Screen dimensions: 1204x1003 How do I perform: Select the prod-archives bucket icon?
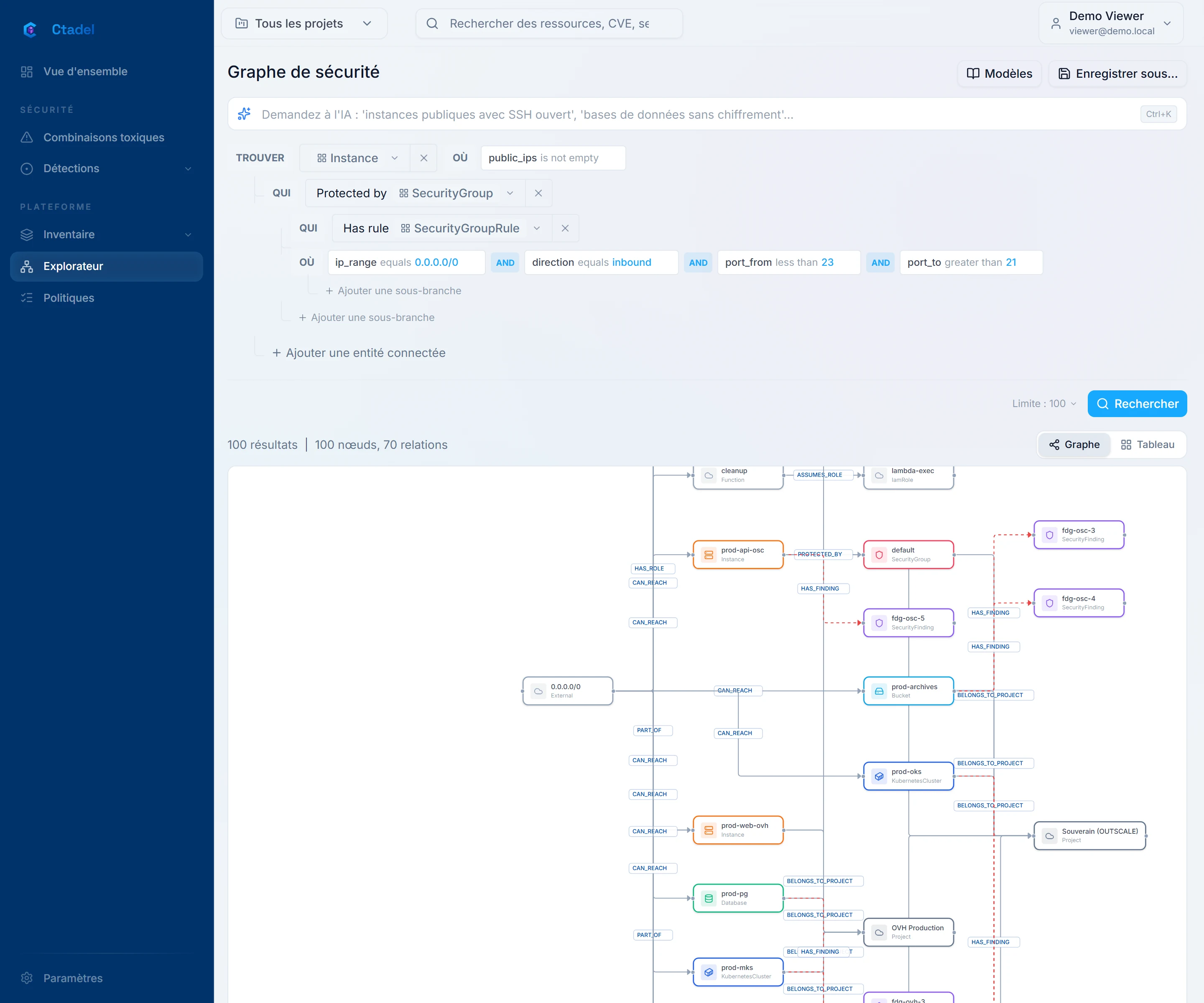(879, 691)
